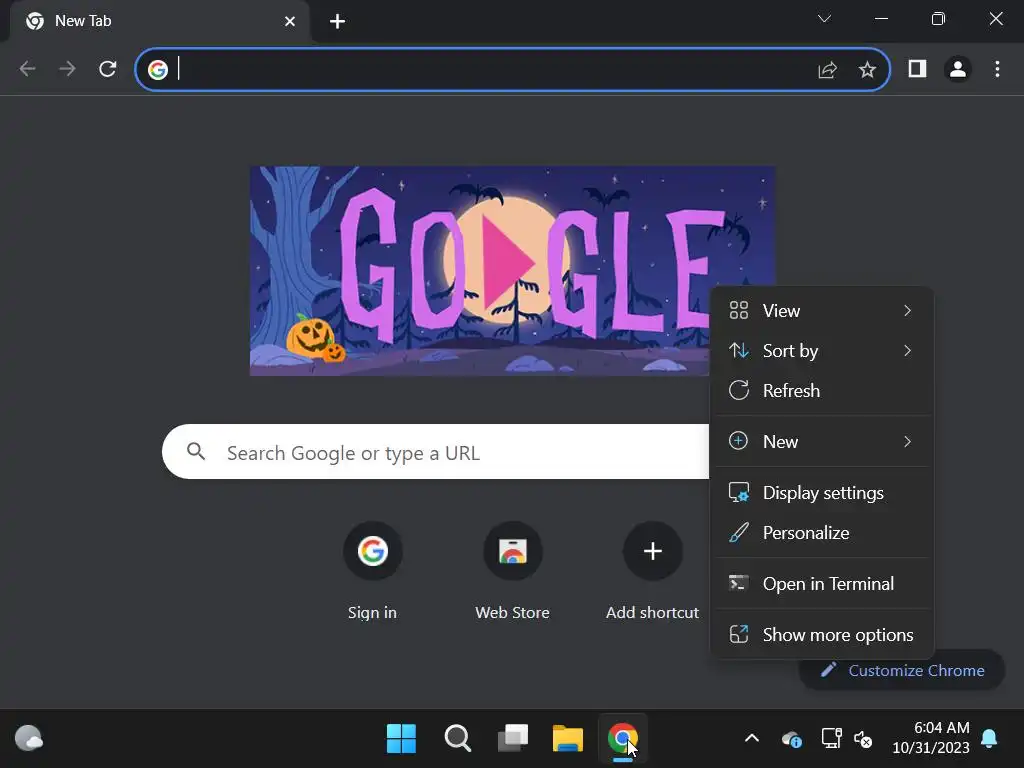1024x768 pixels.
Task: Click the browser back arrow
Action: (x=27, y=69)
